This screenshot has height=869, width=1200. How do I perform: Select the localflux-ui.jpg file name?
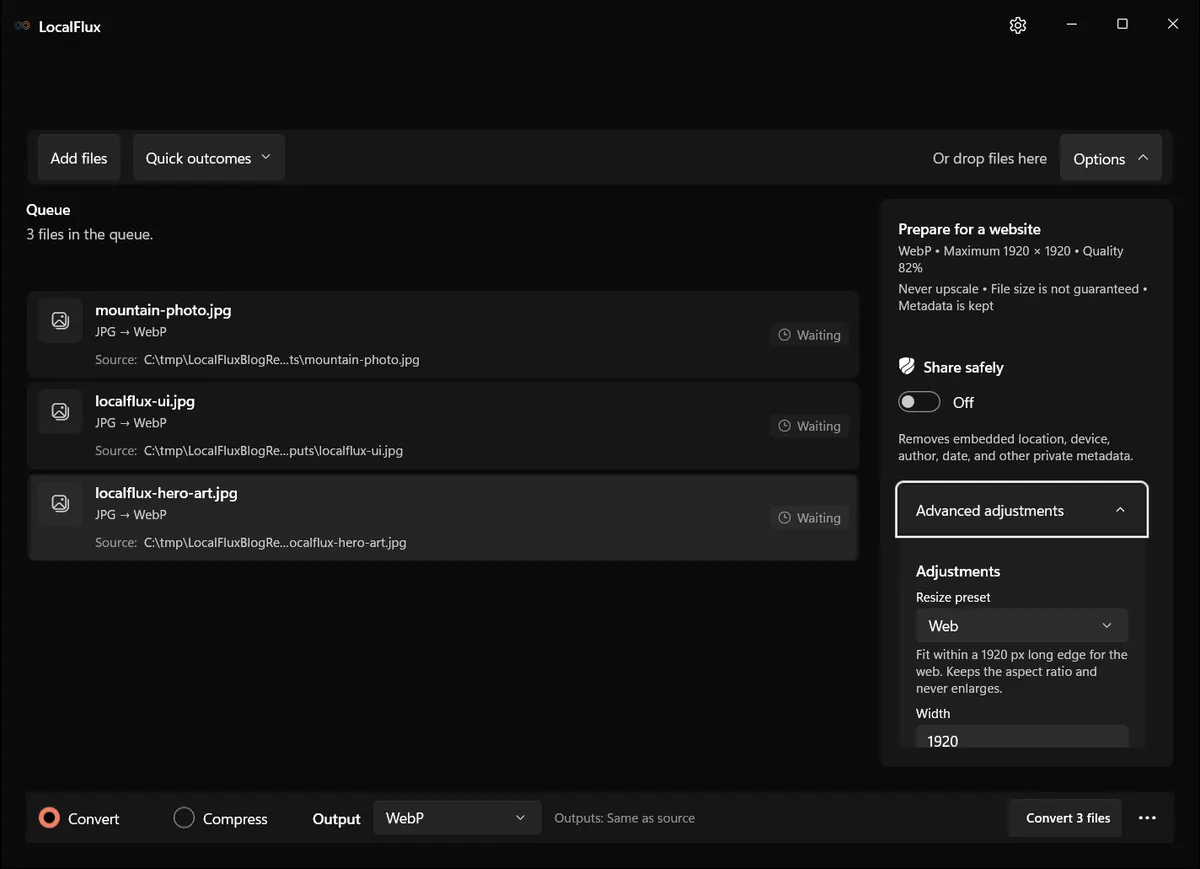click(x=145, y=401)
